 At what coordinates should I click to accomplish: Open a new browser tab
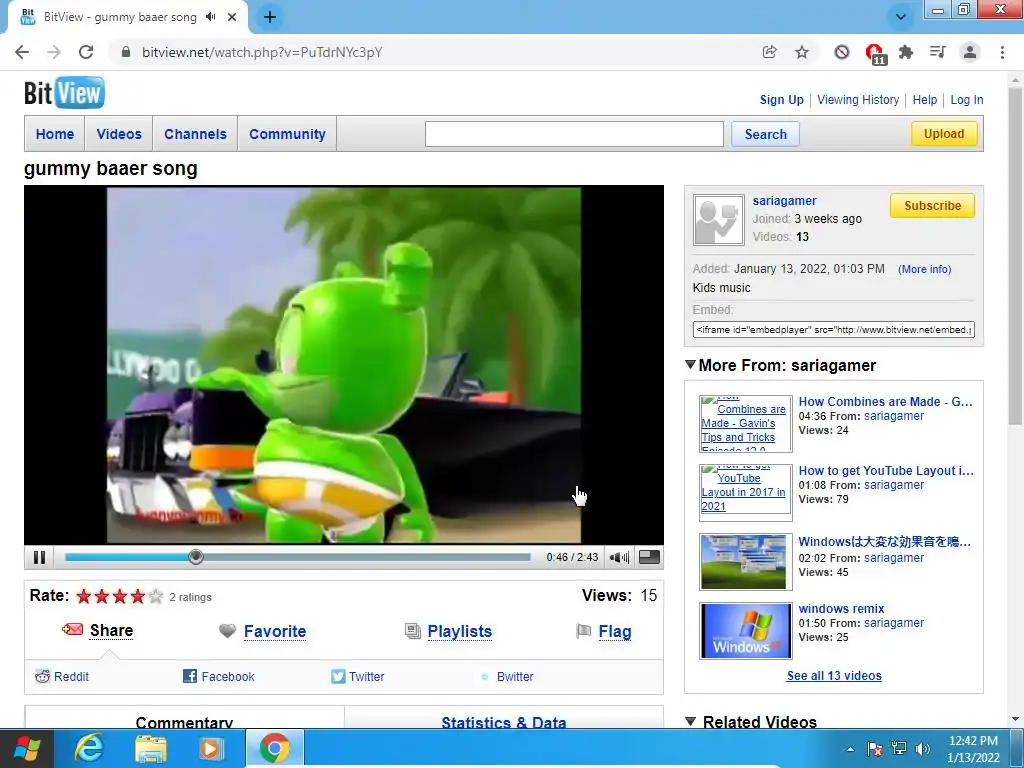pos(270,17)
